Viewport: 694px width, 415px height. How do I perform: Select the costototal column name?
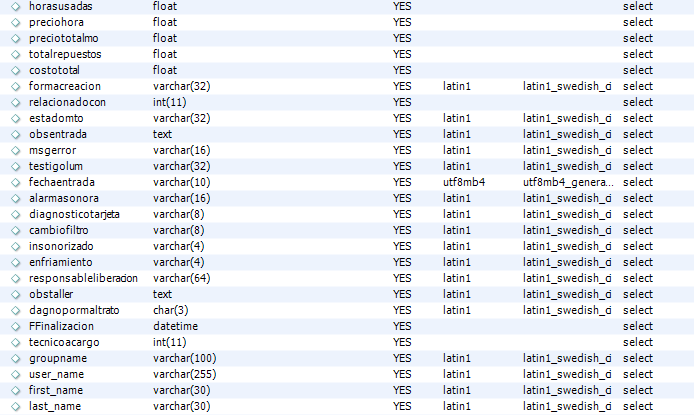point(57,70)
